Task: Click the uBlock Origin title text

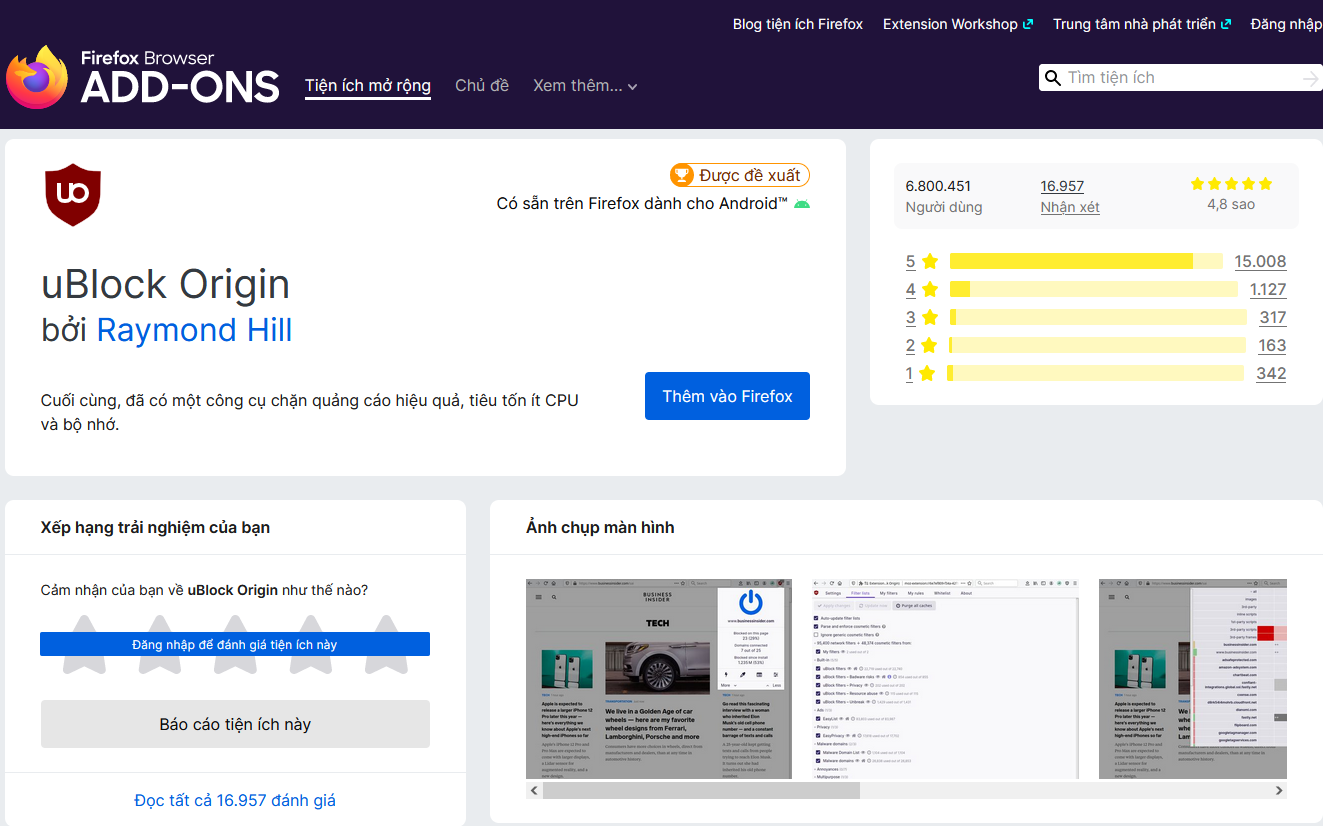Action: coord(165,285)
